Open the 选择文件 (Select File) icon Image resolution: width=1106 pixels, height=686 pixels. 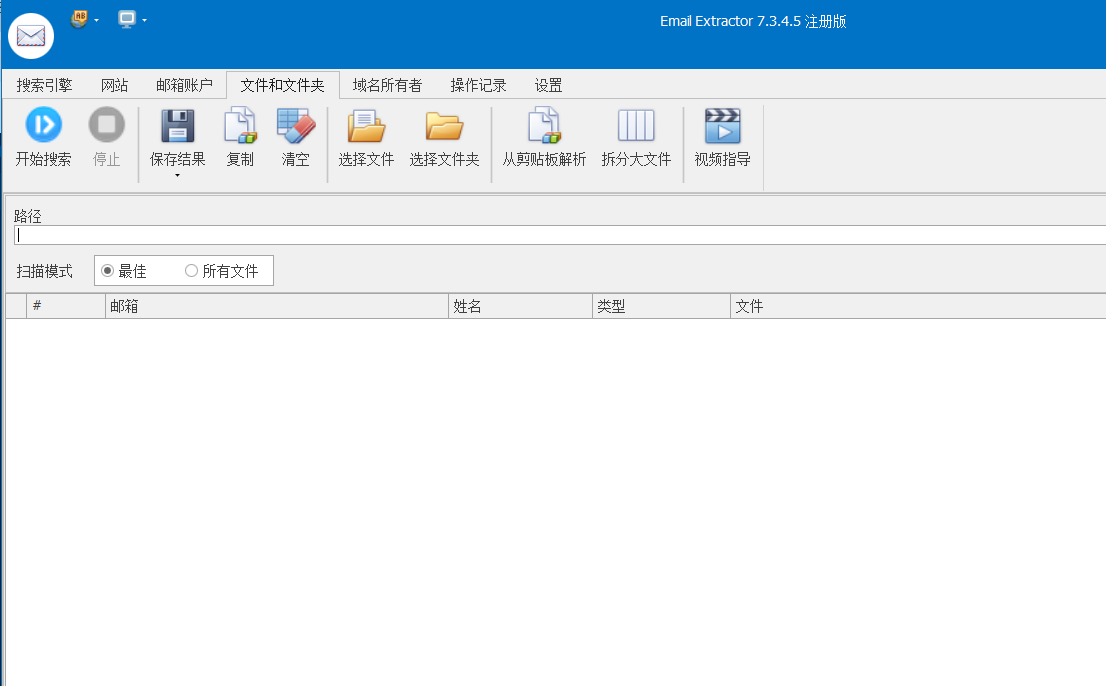tap(366, 125)
